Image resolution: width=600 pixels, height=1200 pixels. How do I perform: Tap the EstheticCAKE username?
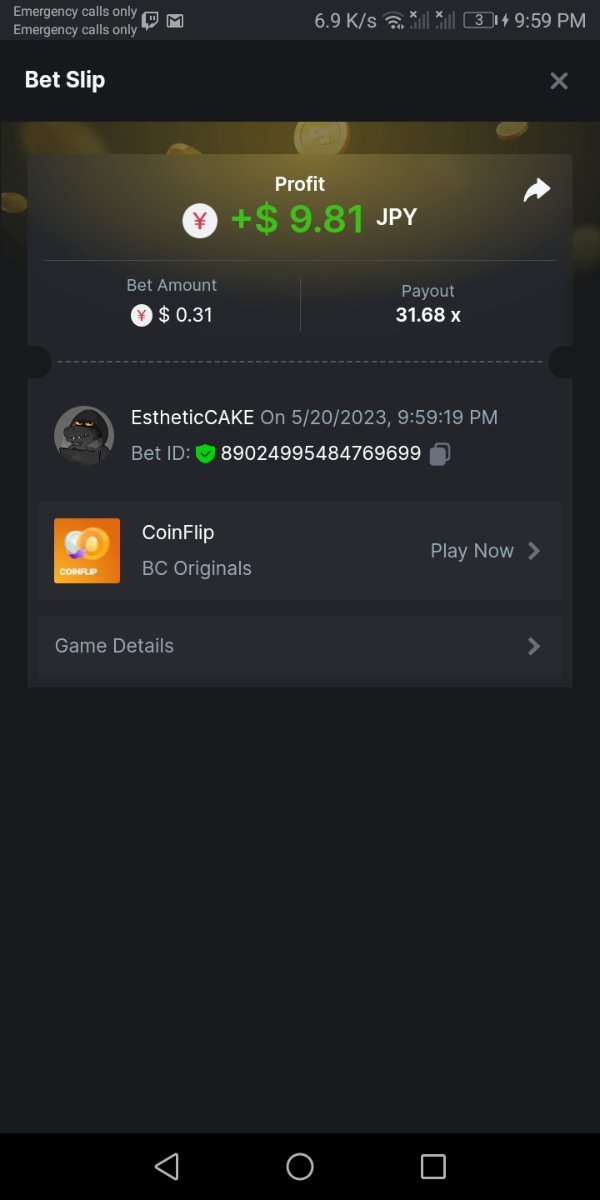pyautogui.click(x=192, y=417)
